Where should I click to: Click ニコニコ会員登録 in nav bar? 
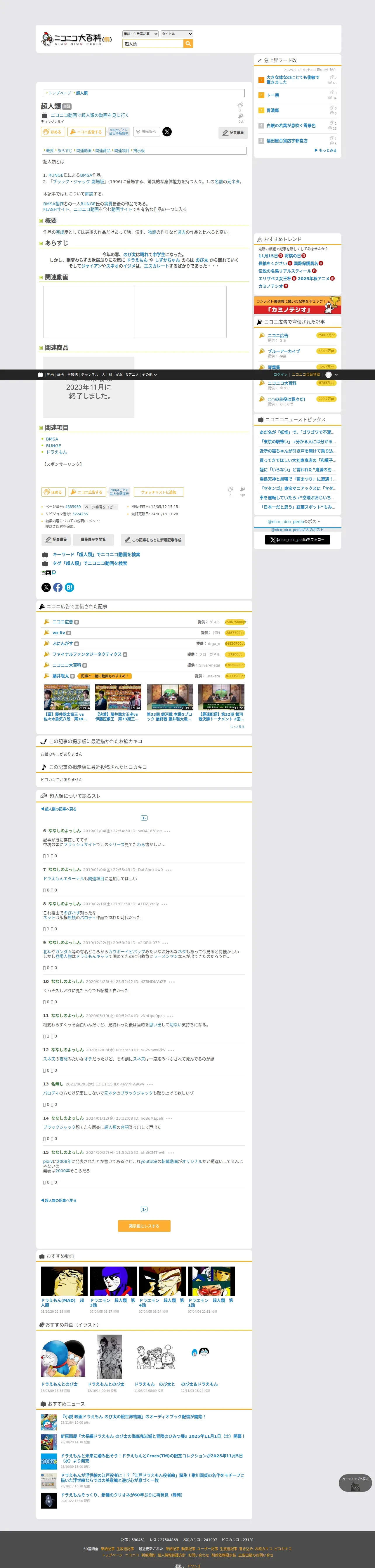(305, 375)
